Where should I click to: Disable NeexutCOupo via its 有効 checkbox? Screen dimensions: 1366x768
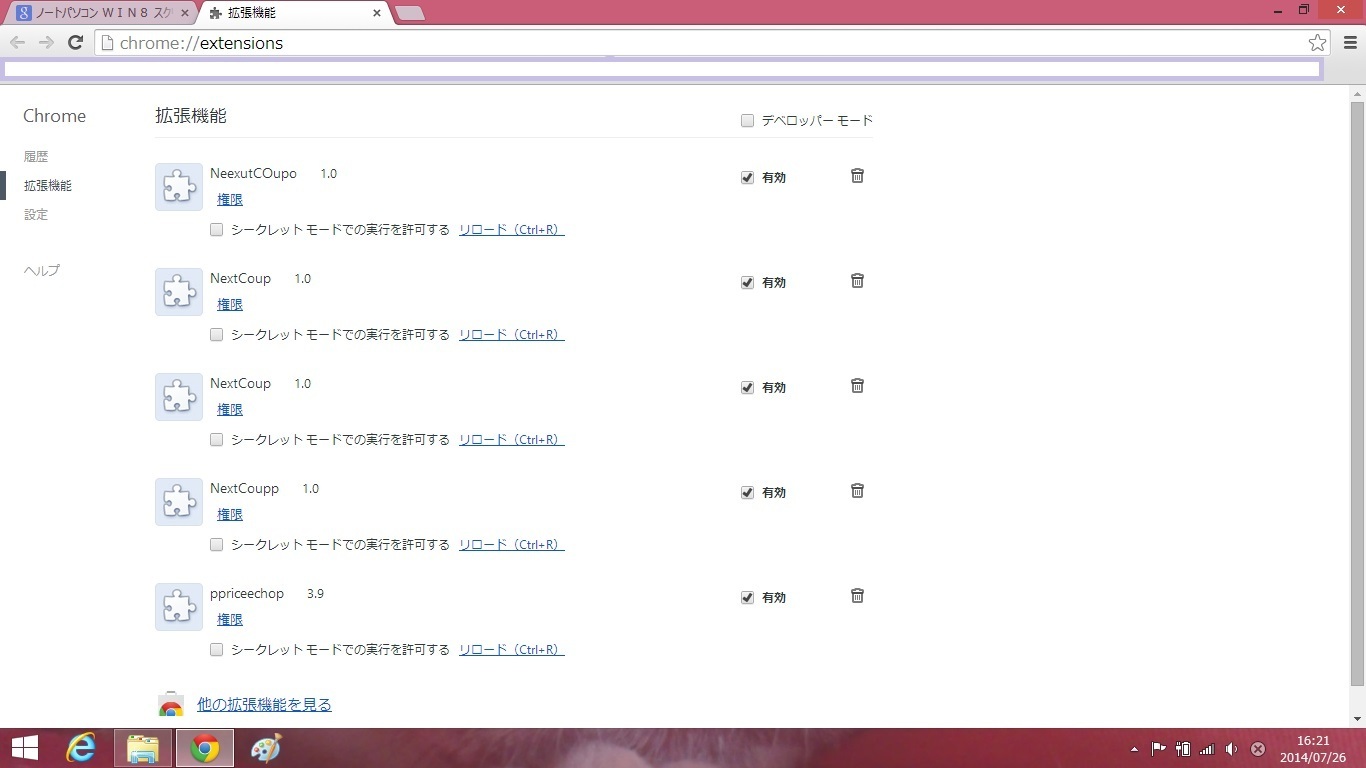click(747, 178)
